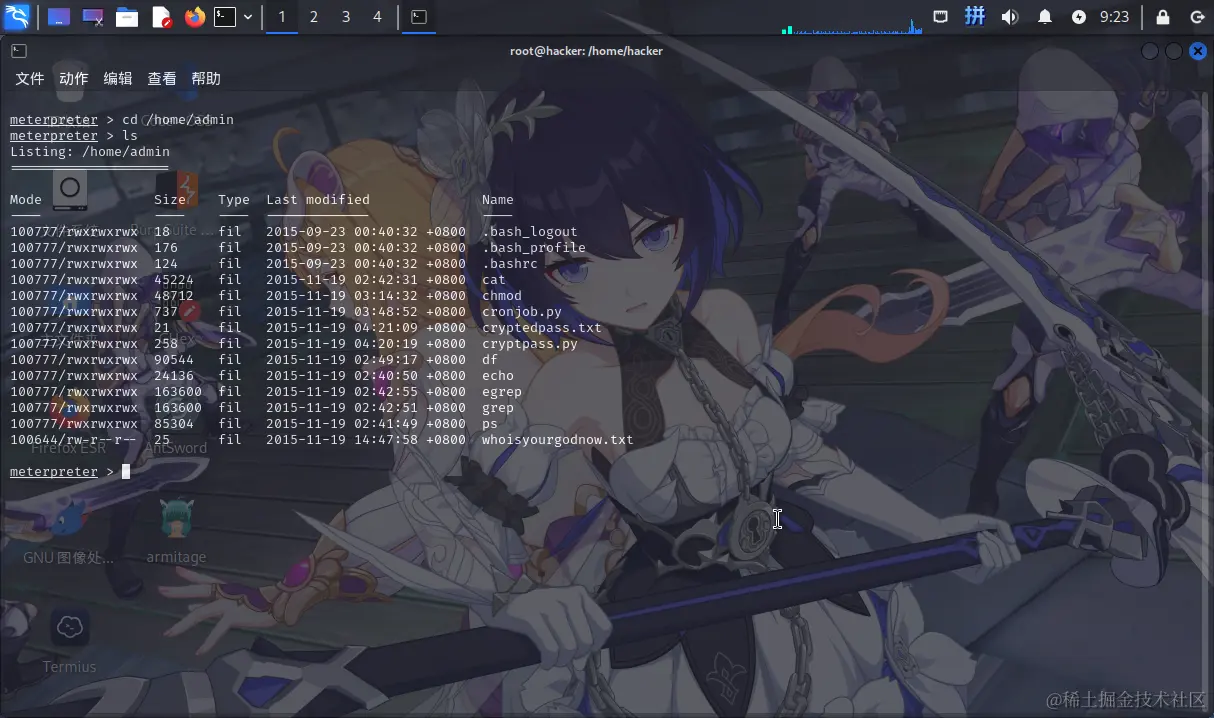Image resolution: width=1214 pixels, height=718 pixels.
Task: Click the 'cryptedpass.txt' file name
Action: (x=542, y=328)
